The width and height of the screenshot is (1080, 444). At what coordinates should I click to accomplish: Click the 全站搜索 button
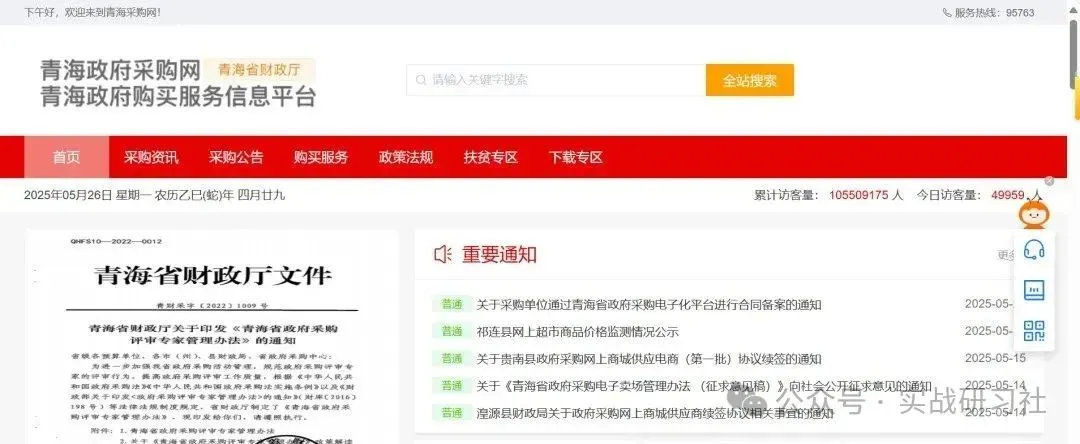(x=749, y=81)
